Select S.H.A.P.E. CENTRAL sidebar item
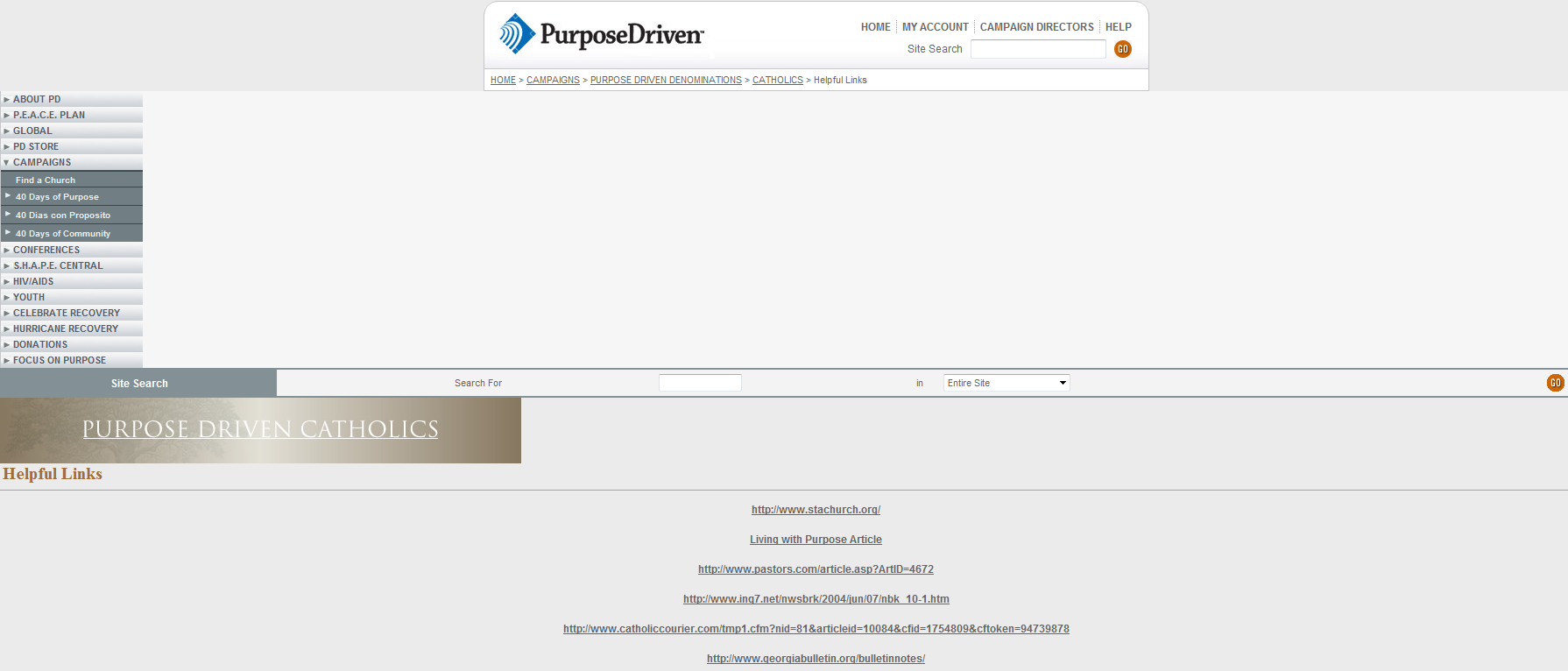 (58, 266)
